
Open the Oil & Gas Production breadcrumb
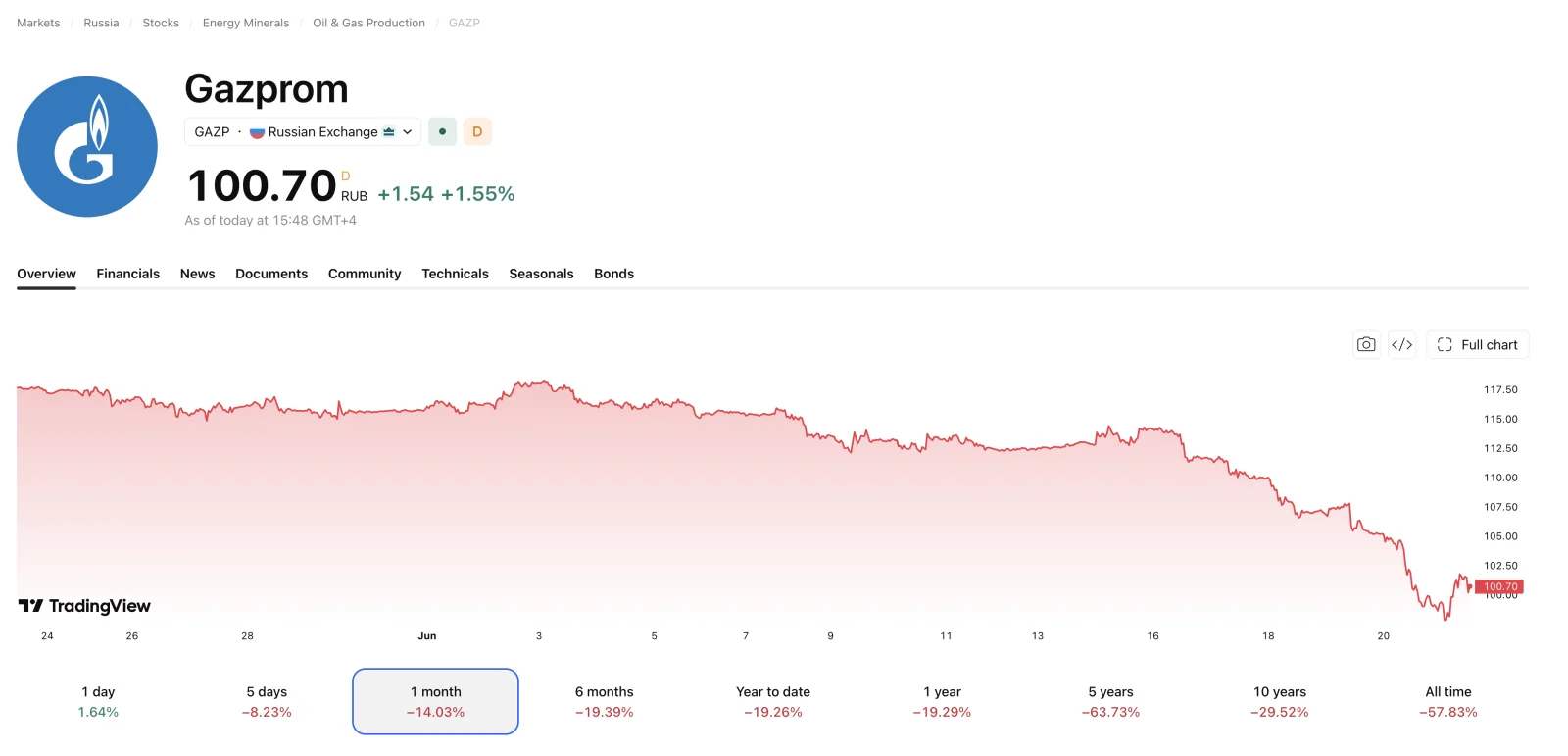[369, 23]
